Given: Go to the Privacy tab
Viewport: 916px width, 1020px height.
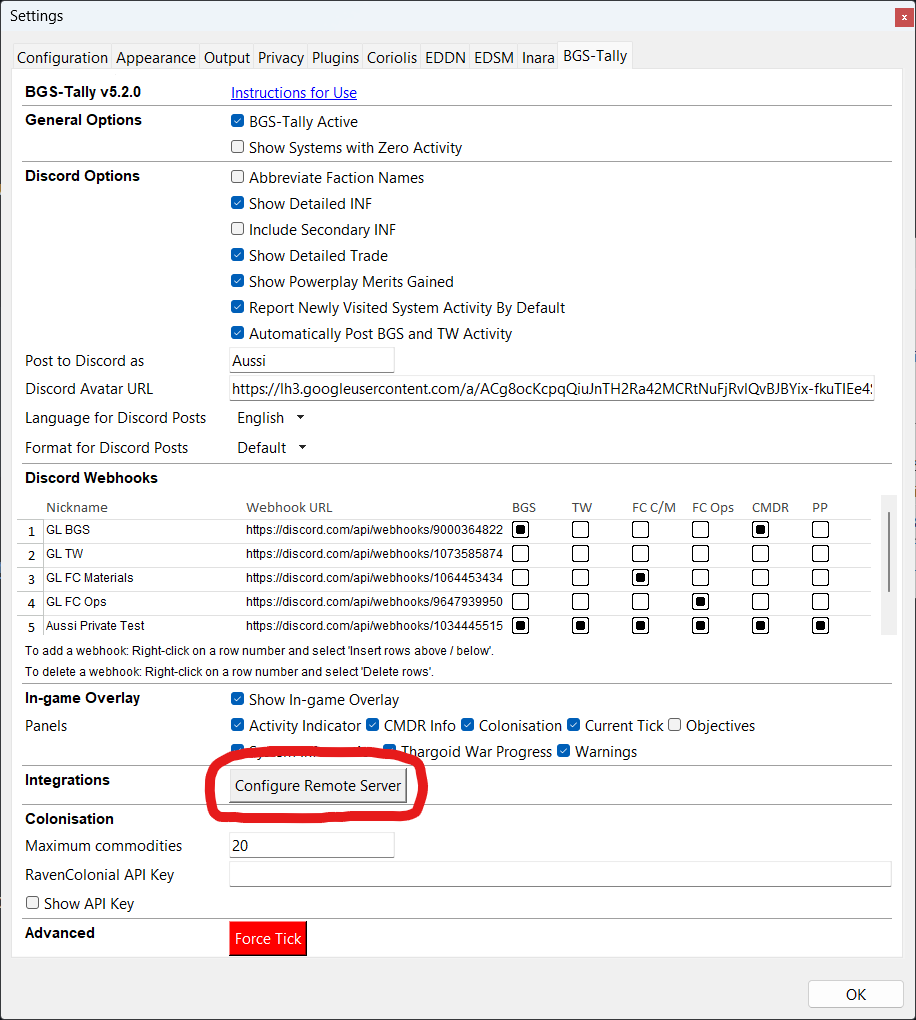Looking at the screenshot, I should (x=280, y=58).
